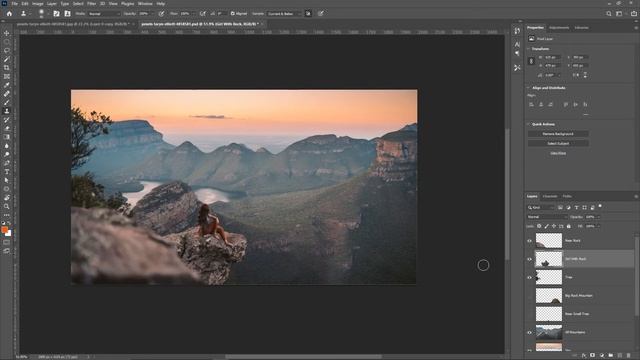The image size is (640, 360).
Task: Hide the Tree layer
Action: 529,278
